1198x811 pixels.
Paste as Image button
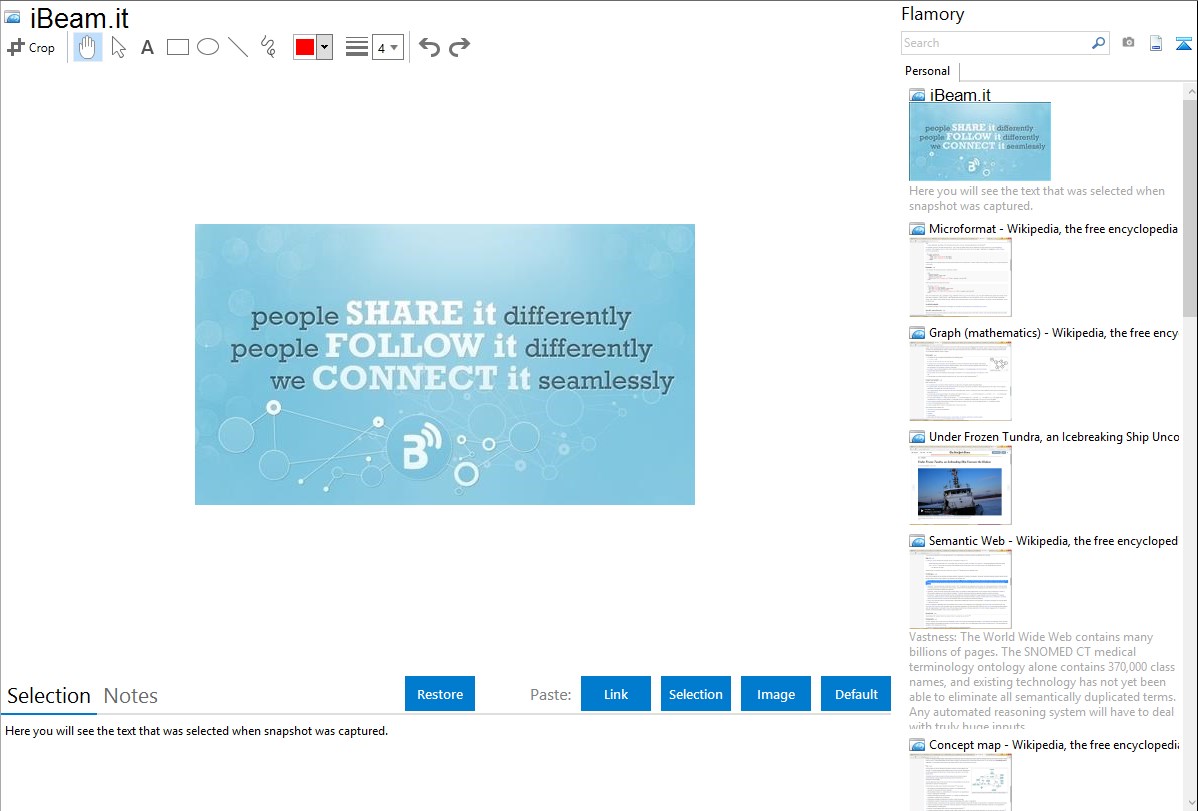[775, 694]
